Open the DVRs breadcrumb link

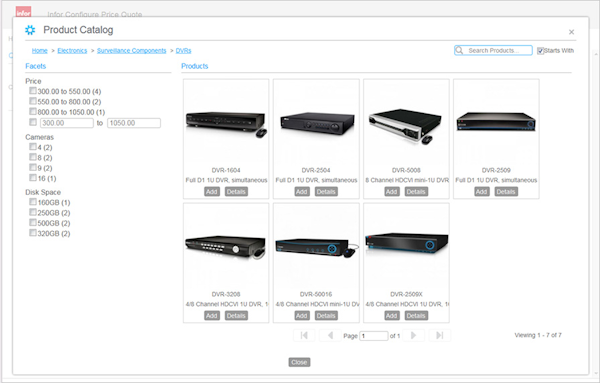click(x=183, y=51)
